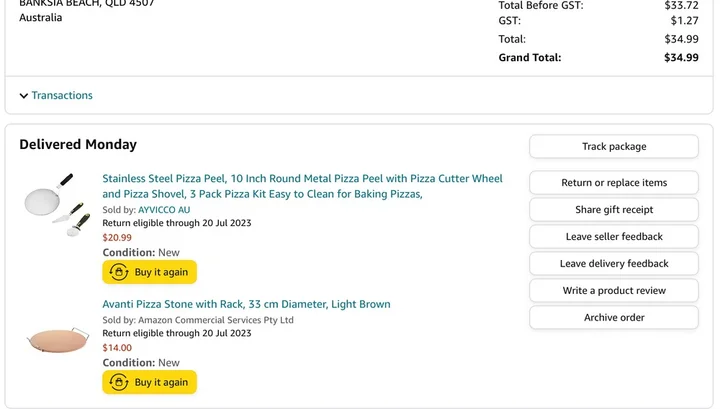Viewport: 720px width, 409px height.
Task: Click the pizza peel kit thumbnail image
Action: (x=56, y=204)
